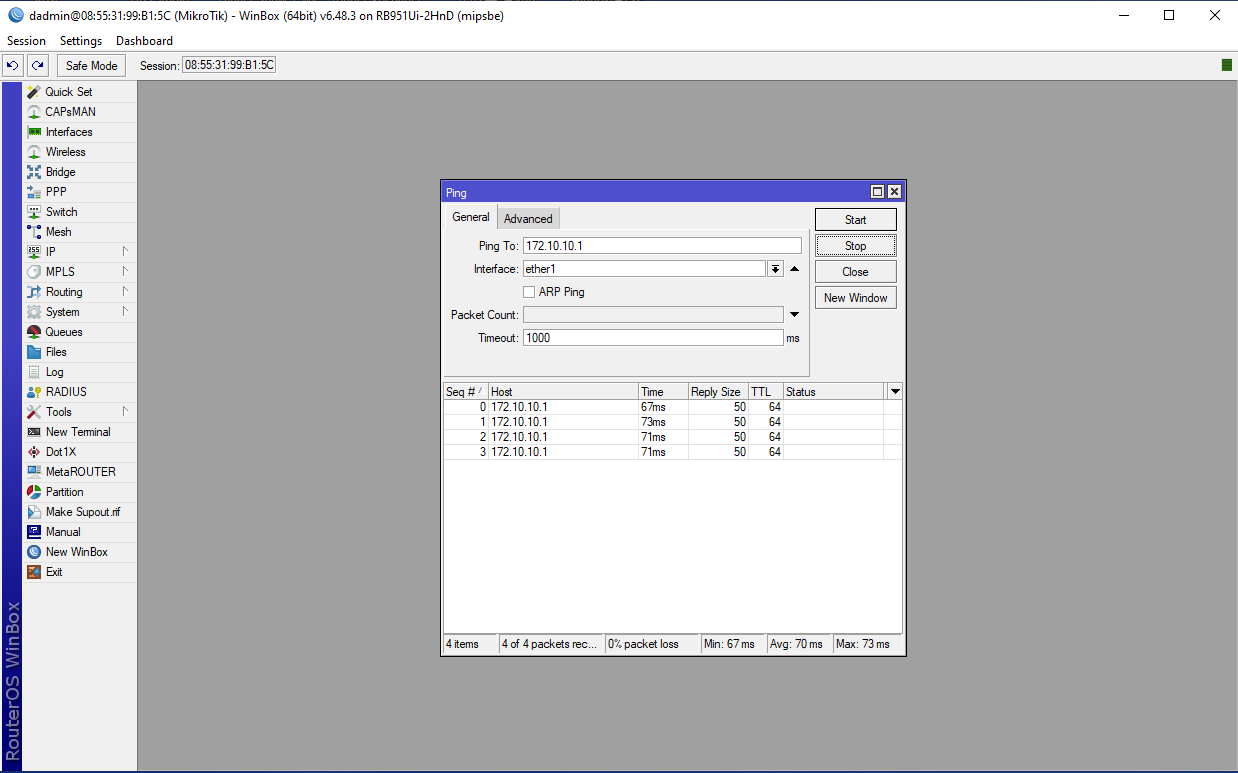Click the Close button in Ping dialog

pos(856,272)
